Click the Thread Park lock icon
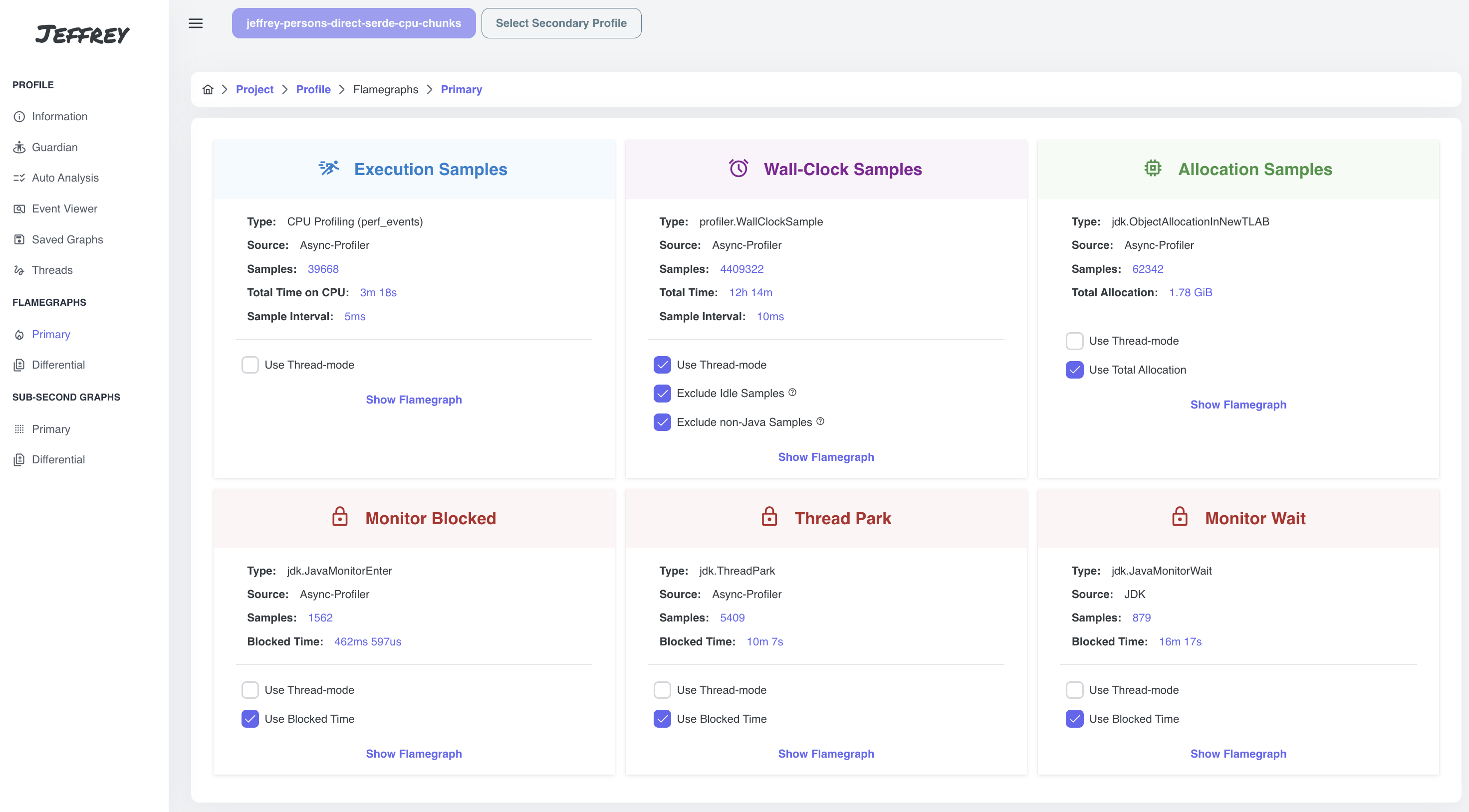The height and width of the screenshot is (812, 1469). [769, 517]
